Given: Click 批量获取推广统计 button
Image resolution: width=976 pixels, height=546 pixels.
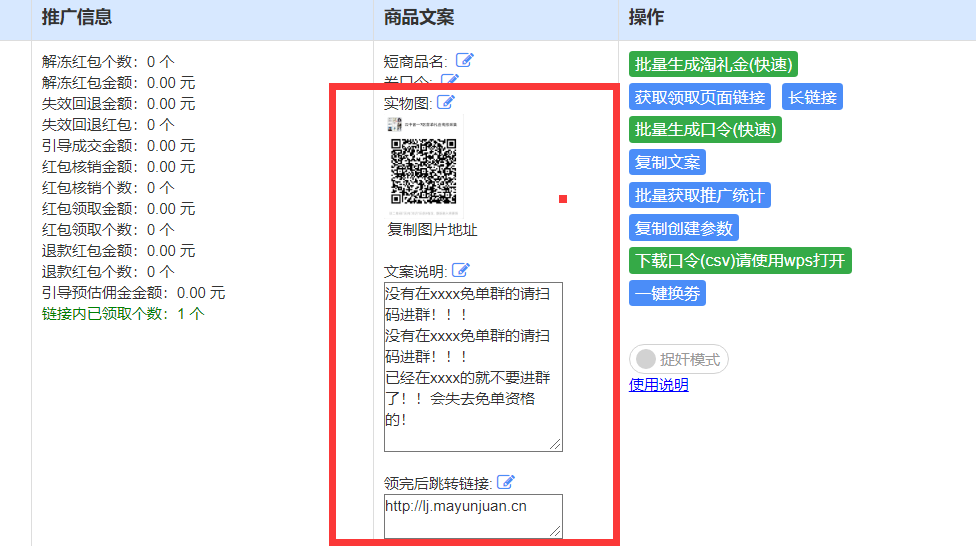Looking at the screenshot, I should [x=700, y=195].
